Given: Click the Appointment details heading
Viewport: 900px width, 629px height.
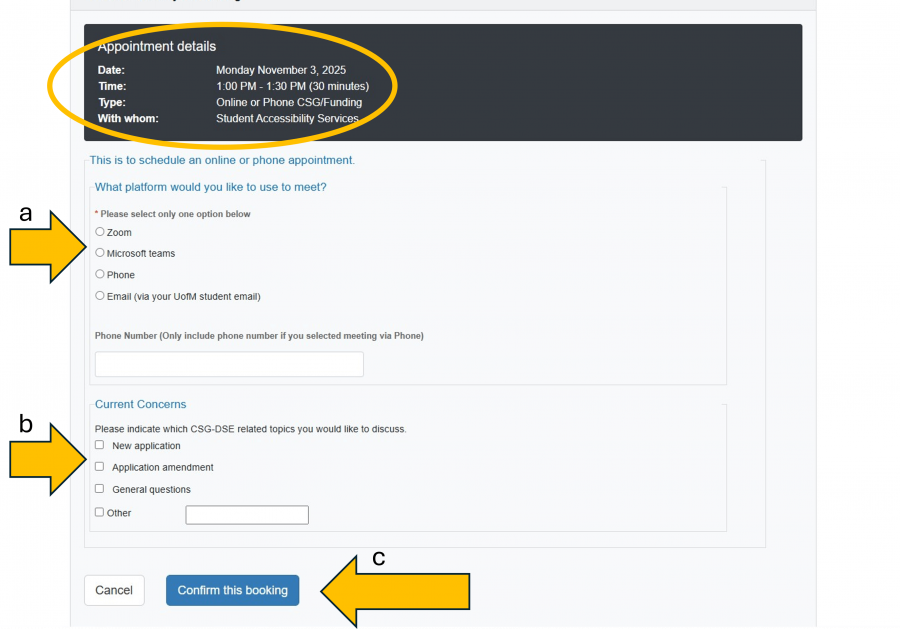Looking at the screenshot, I should tap(157, 46).
